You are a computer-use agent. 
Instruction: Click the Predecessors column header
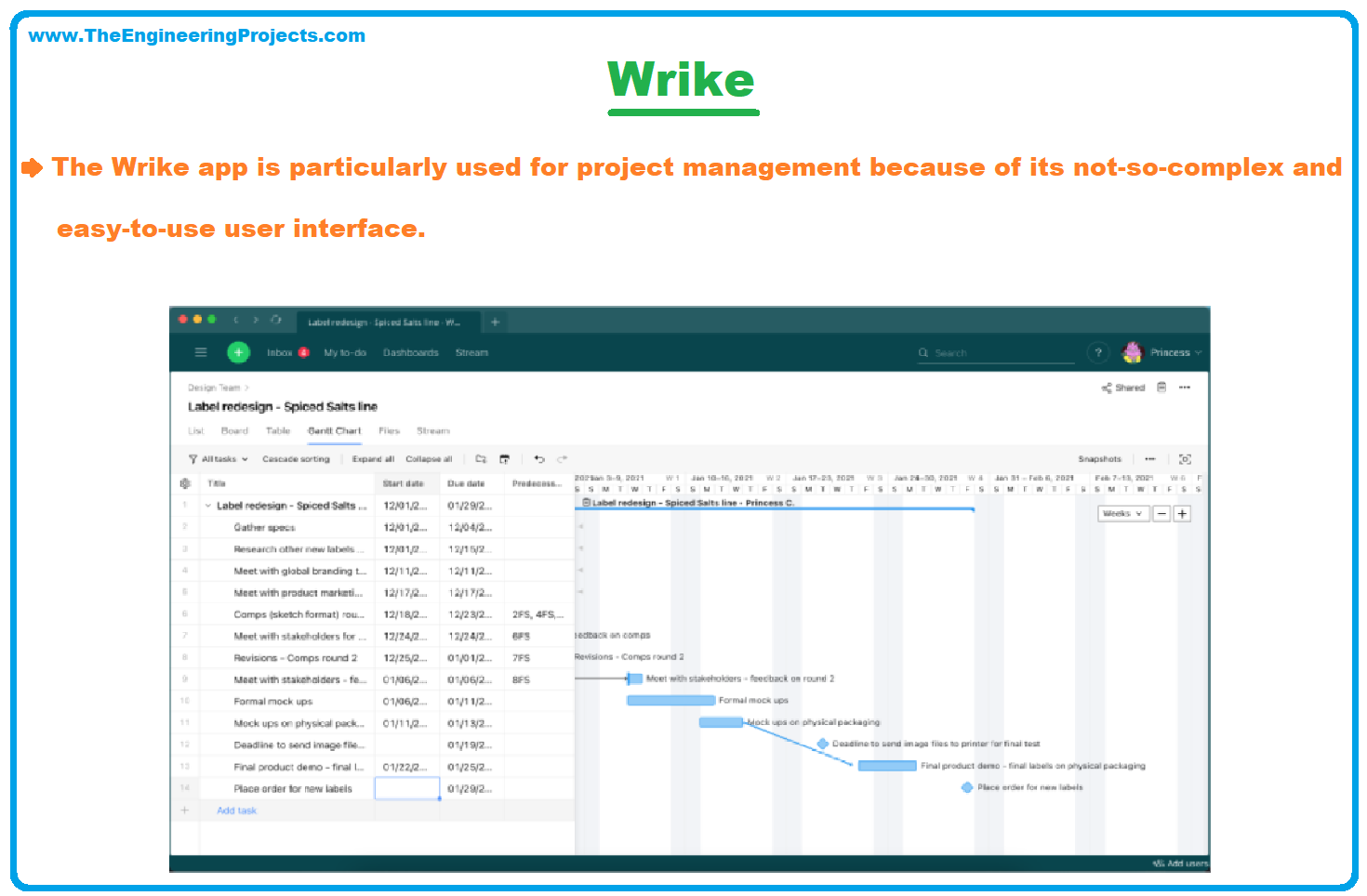(538, 483)
